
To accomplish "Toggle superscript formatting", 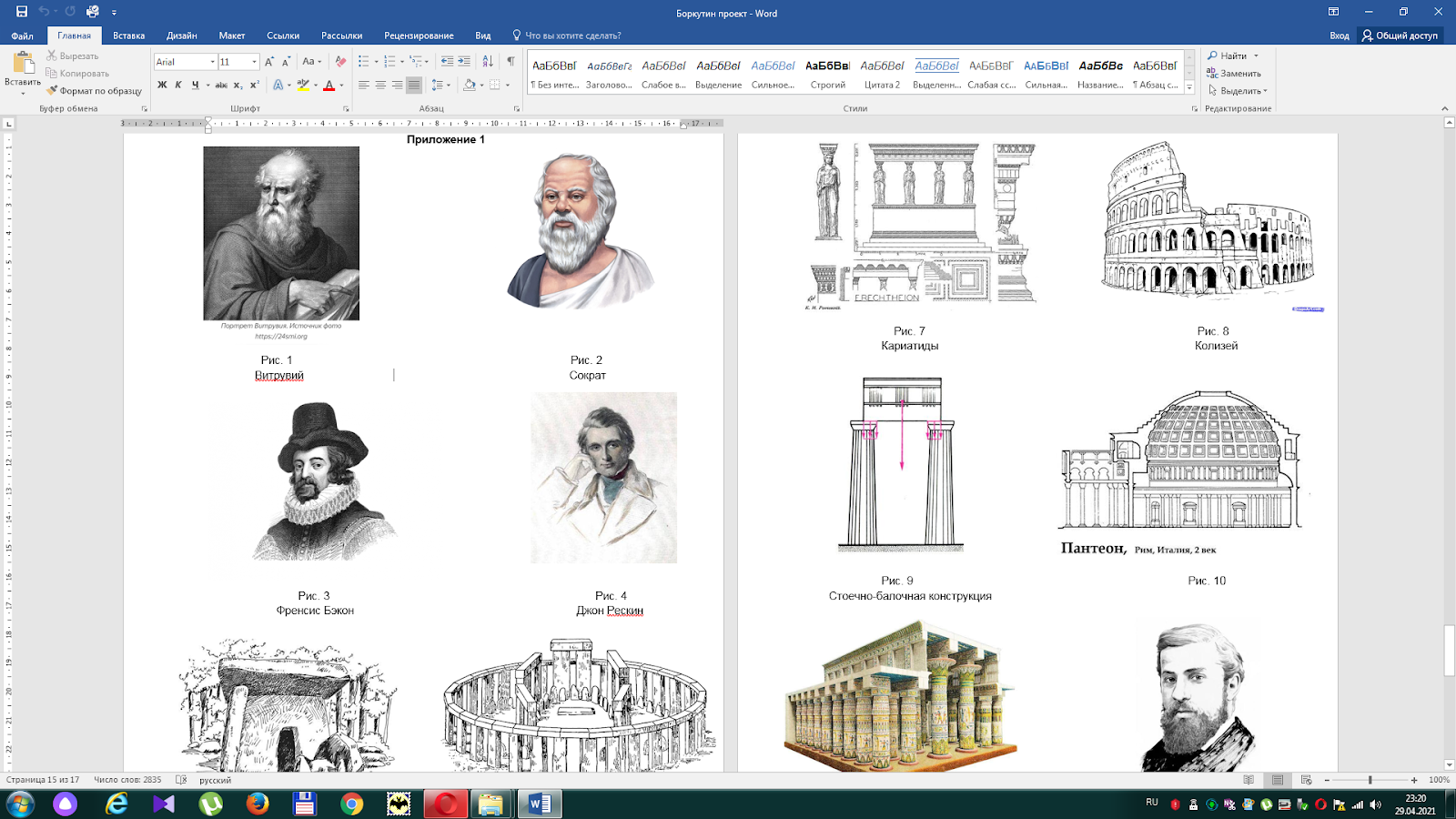I will click(255, 85).
